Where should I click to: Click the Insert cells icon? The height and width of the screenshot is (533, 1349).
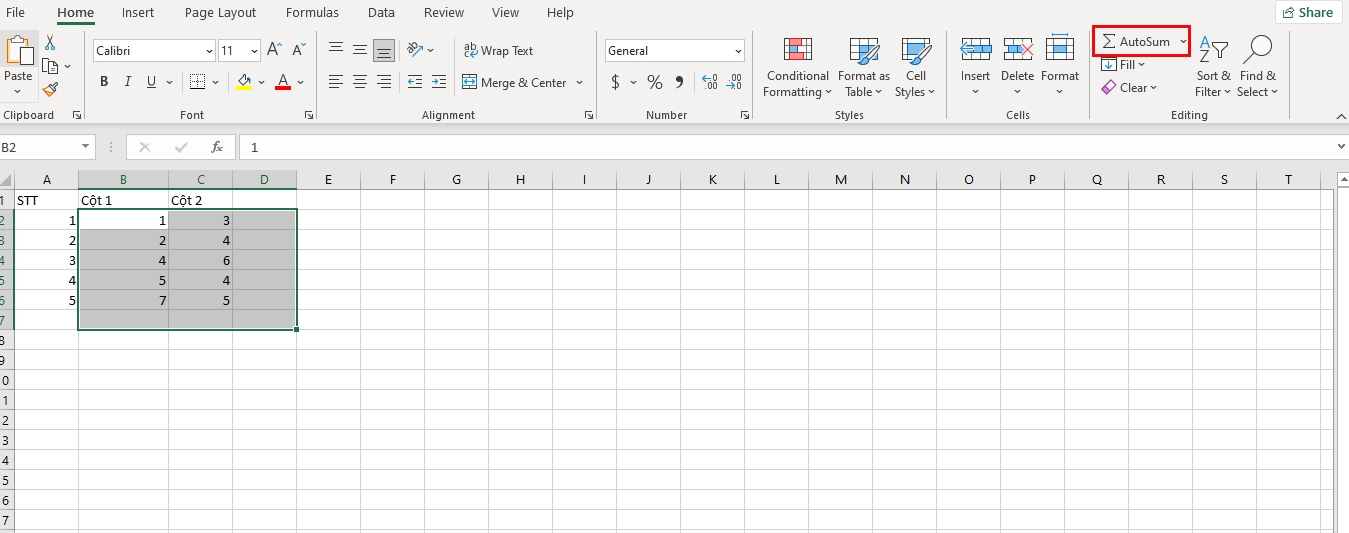(x=976, y=48)
